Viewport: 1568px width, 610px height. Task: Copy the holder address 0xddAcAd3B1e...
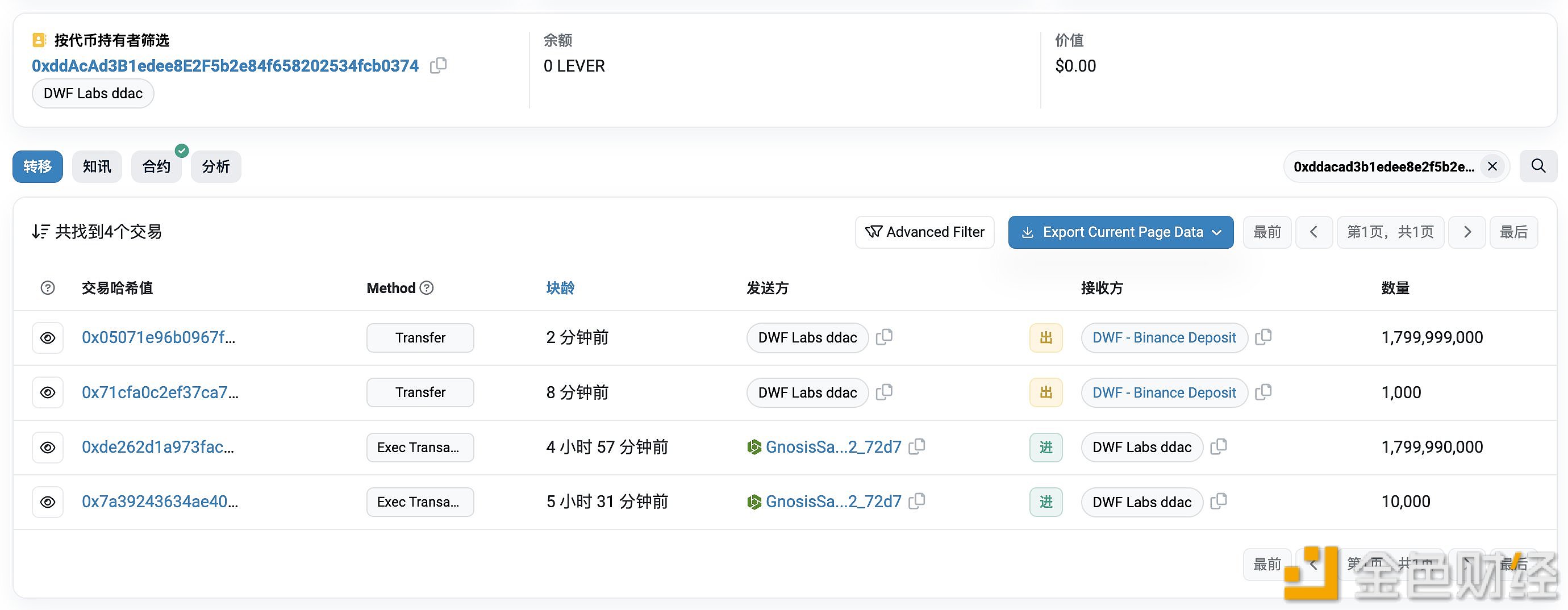tap(438, 65)
